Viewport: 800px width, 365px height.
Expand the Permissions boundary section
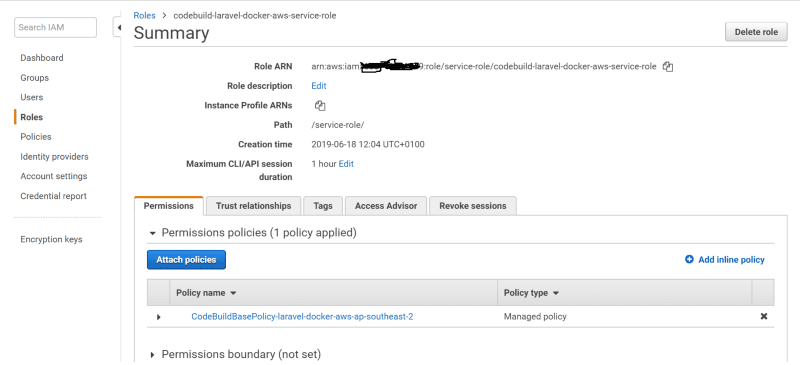click(x=152, y=354)
